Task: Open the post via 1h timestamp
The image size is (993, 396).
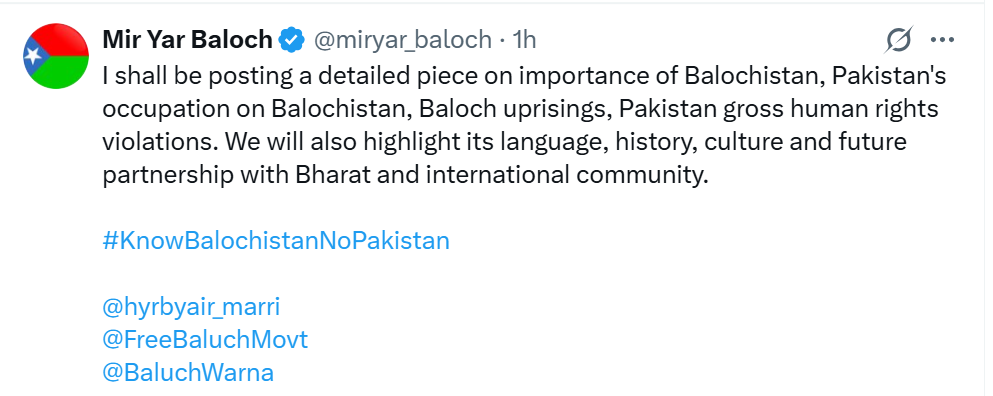Action: click(x=524, y=40)
